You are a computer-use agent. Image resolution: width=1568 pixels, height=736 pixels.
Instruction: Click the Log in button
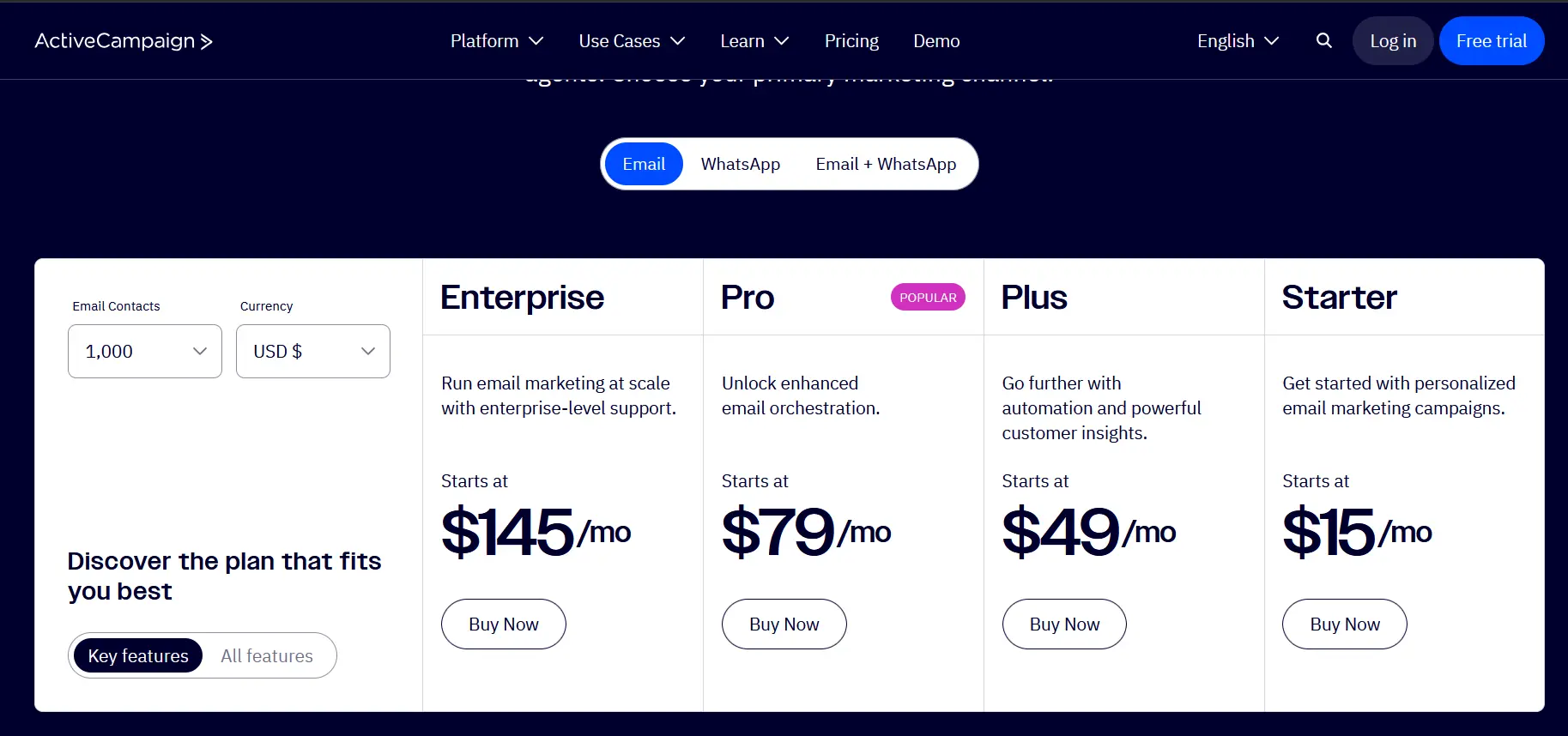(x=1393, y=41)
